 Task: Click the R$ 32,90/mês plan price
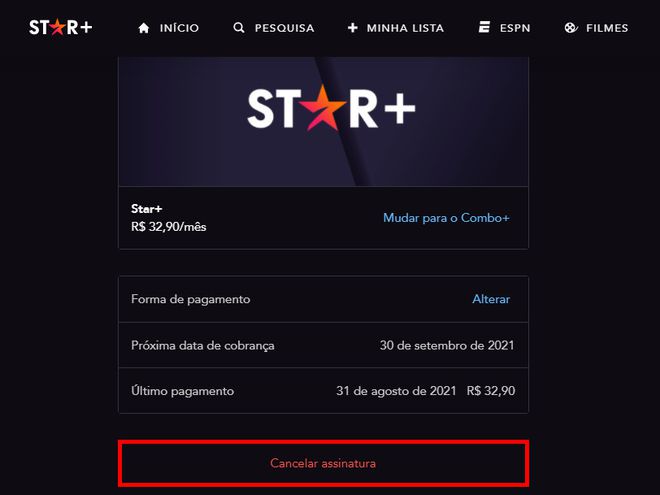(x=169, y=227)
